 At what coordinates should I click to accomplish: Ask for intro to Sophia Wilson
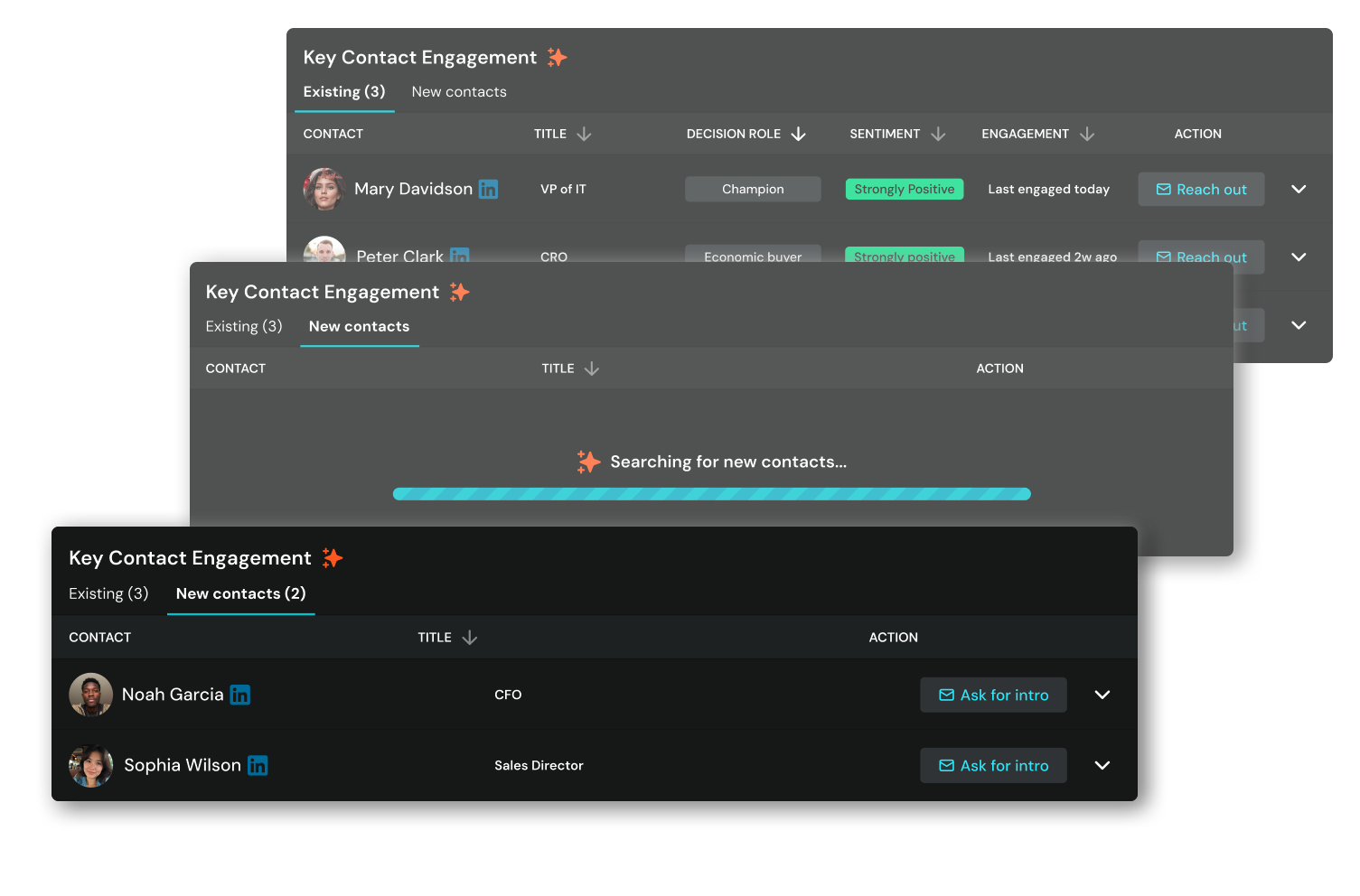click(x=993, y=765)
